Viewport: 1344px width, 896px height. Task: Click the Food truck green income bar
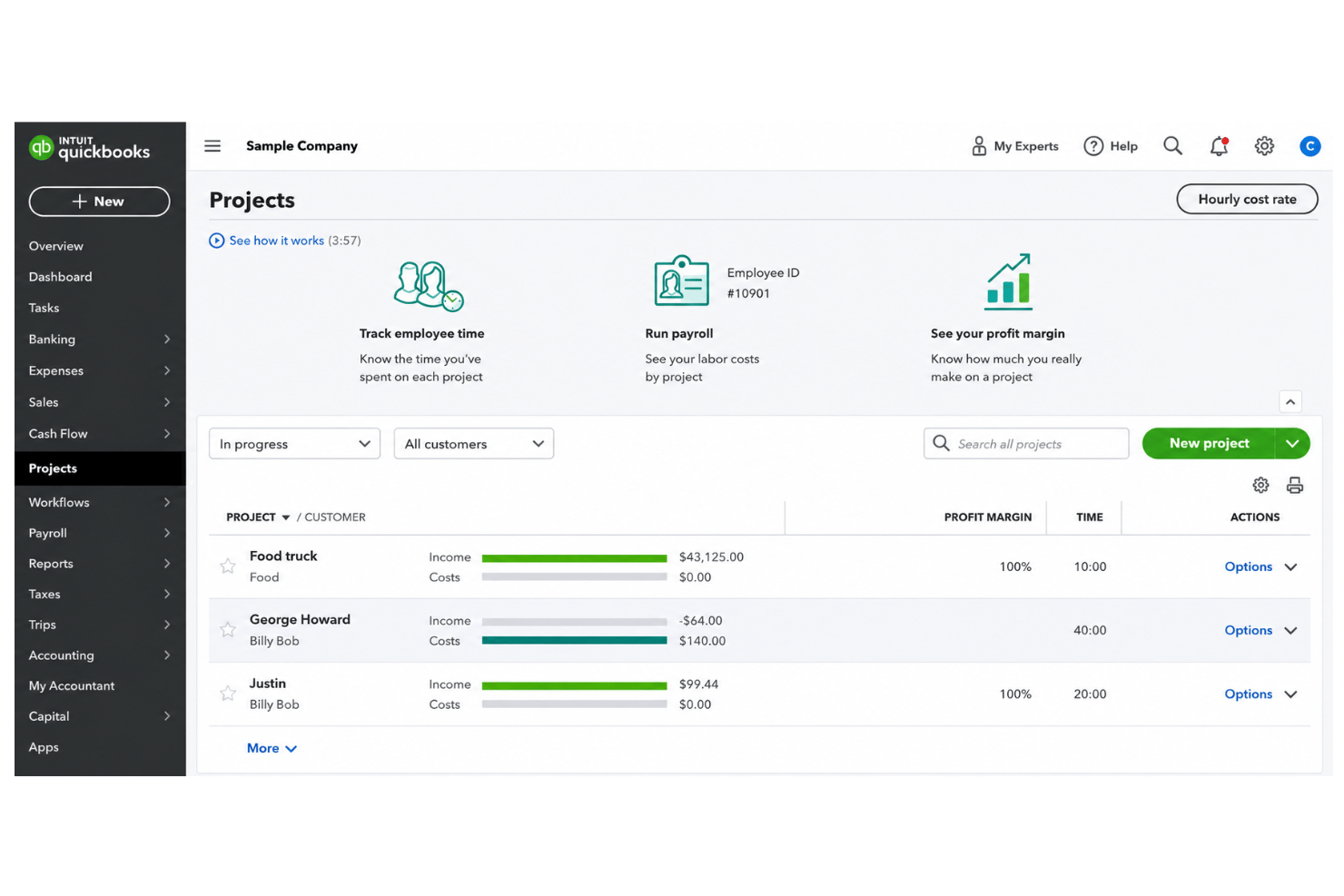pos(574,558)
